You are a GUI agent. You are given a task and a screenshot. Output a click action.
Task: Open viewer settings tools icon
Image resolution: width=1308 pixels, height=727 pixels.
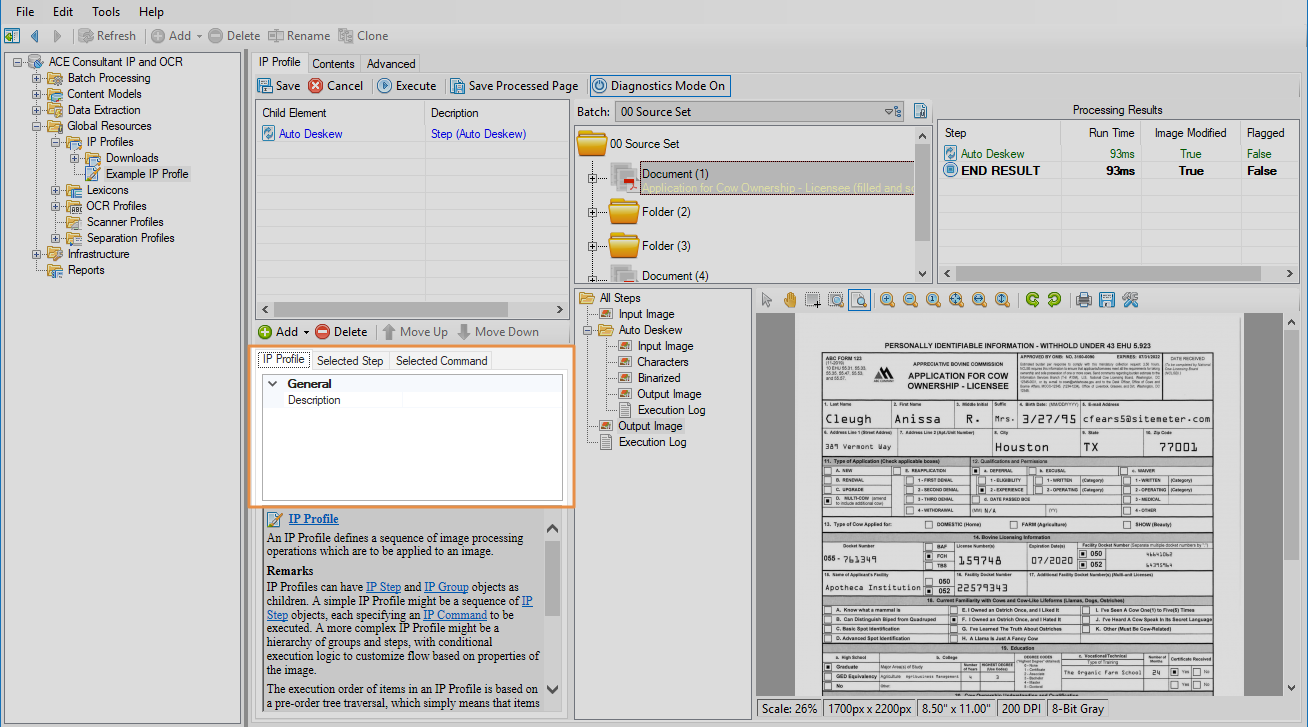click(1130, 300)
